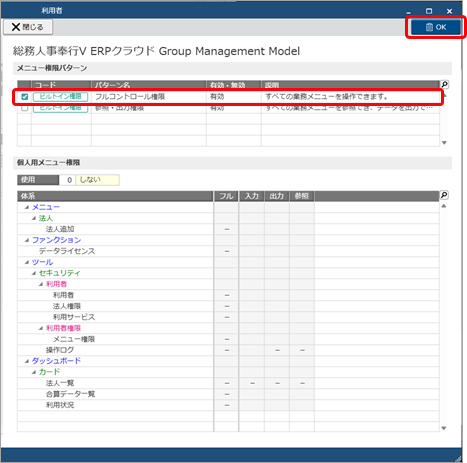
Task: Click the 参照 cell for 法人一覧
Action: click(x=302, y=383)
